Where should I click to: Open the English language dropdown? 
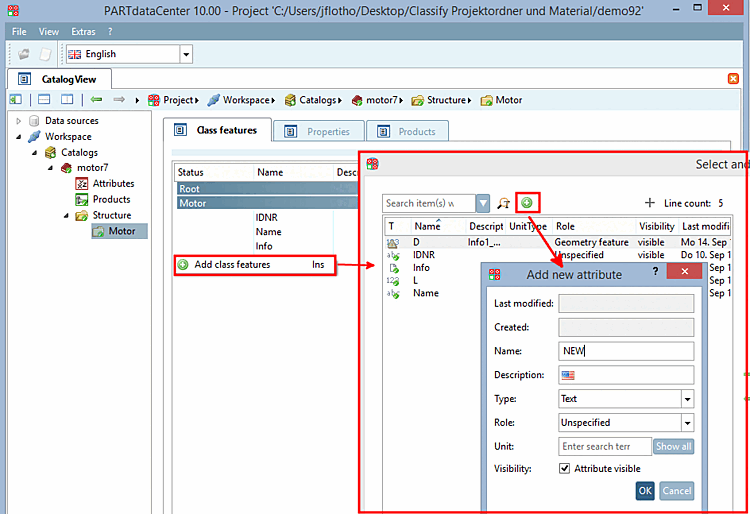186,54
